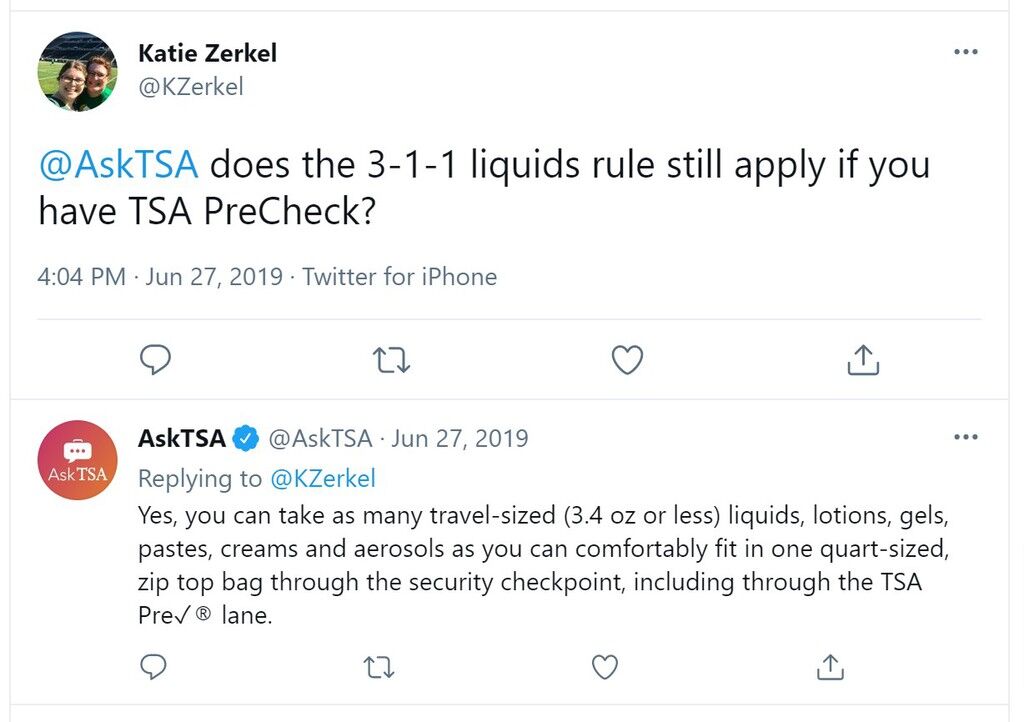Screen dimensions: 1024x722
Task: Retweet the AskTSA reply
Action: pos(378,668)
